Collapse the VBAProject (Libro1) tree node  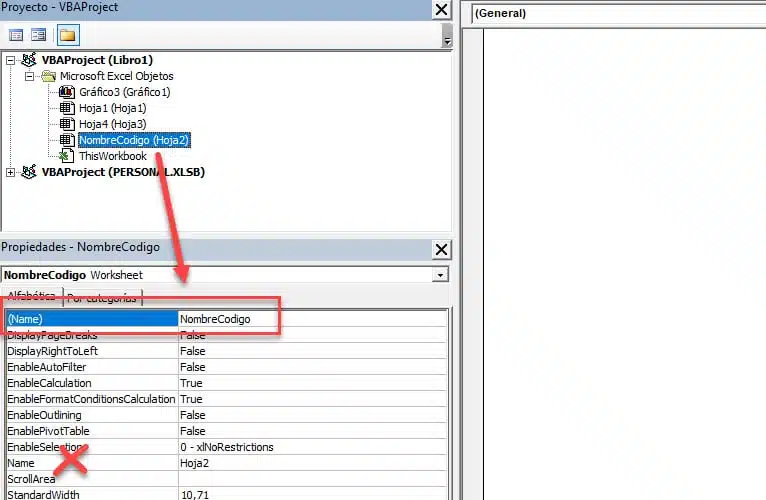(10, 61)
